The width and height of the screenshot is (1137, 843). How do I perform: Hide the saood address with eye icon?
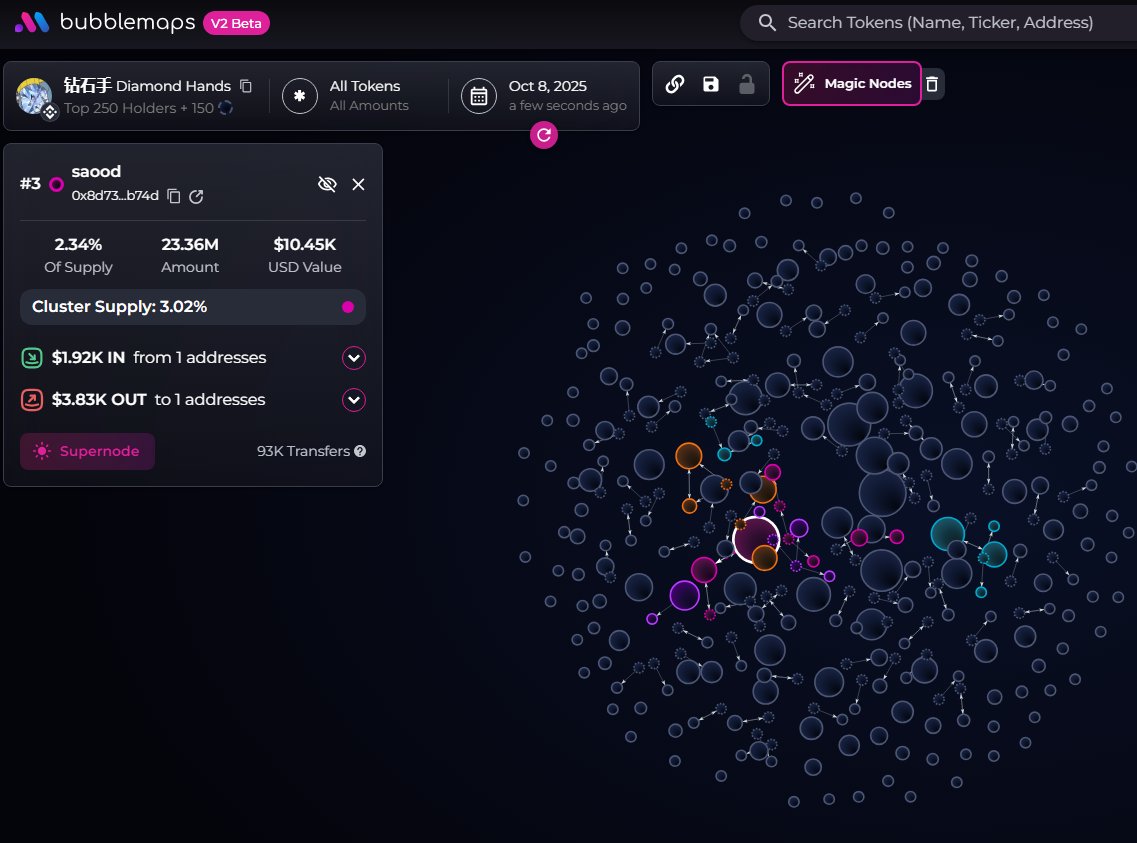[x=326, y=184]
